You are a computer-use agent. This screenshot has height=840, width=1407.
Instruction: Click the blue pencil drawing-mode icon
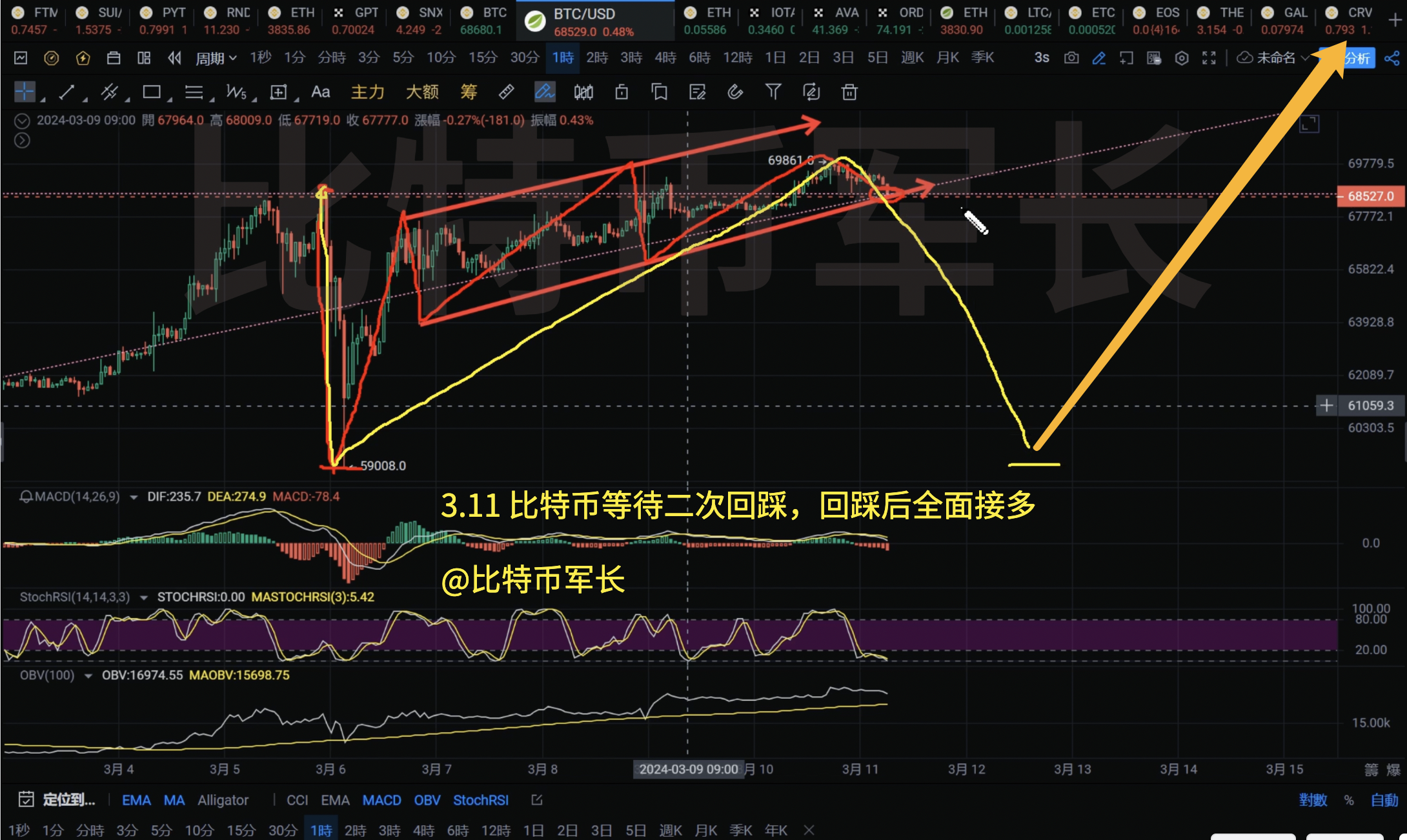coord(1099,58)
